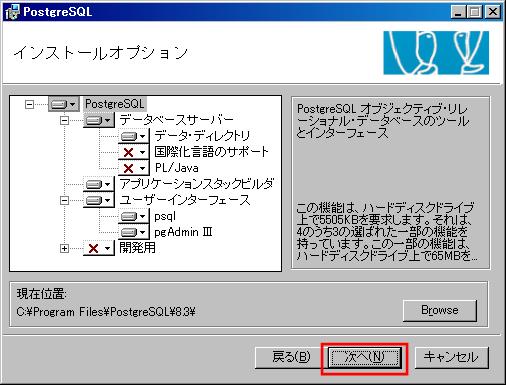This screenshot has height=385, width=506.
Task: Select the PL/Java tree item label
Action: [177, 168]
